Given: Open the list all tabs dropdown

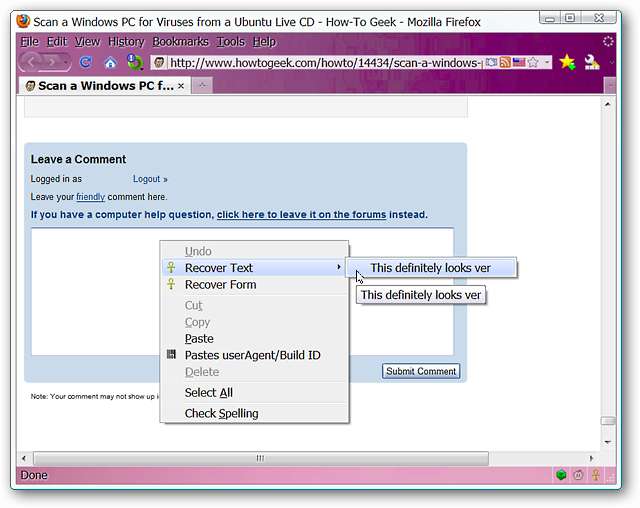Looking at the screenshot, I should (x=610, y=86).
